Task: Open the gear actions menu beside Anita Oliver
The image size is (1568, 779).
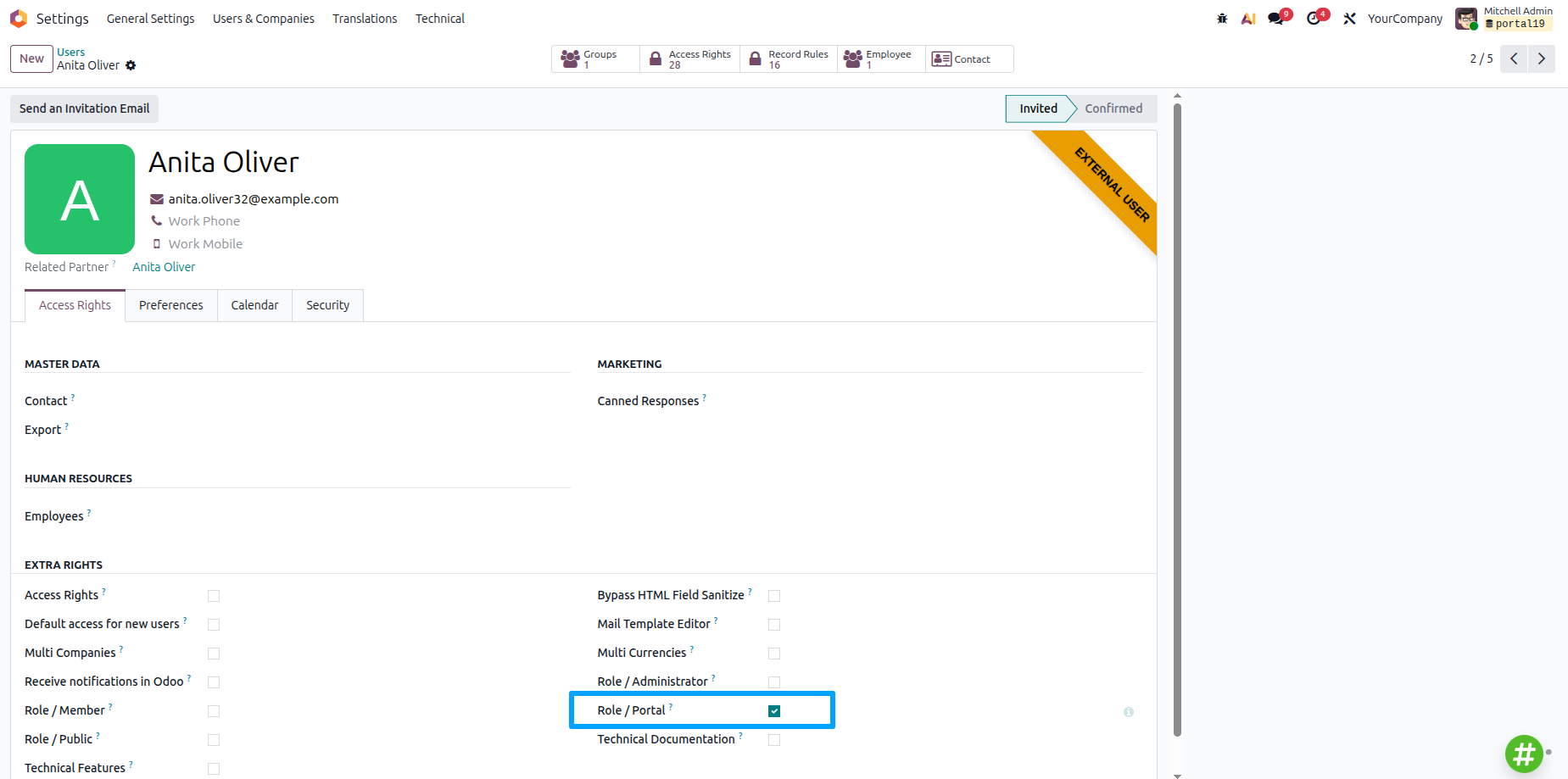Action: click(131, 65)
